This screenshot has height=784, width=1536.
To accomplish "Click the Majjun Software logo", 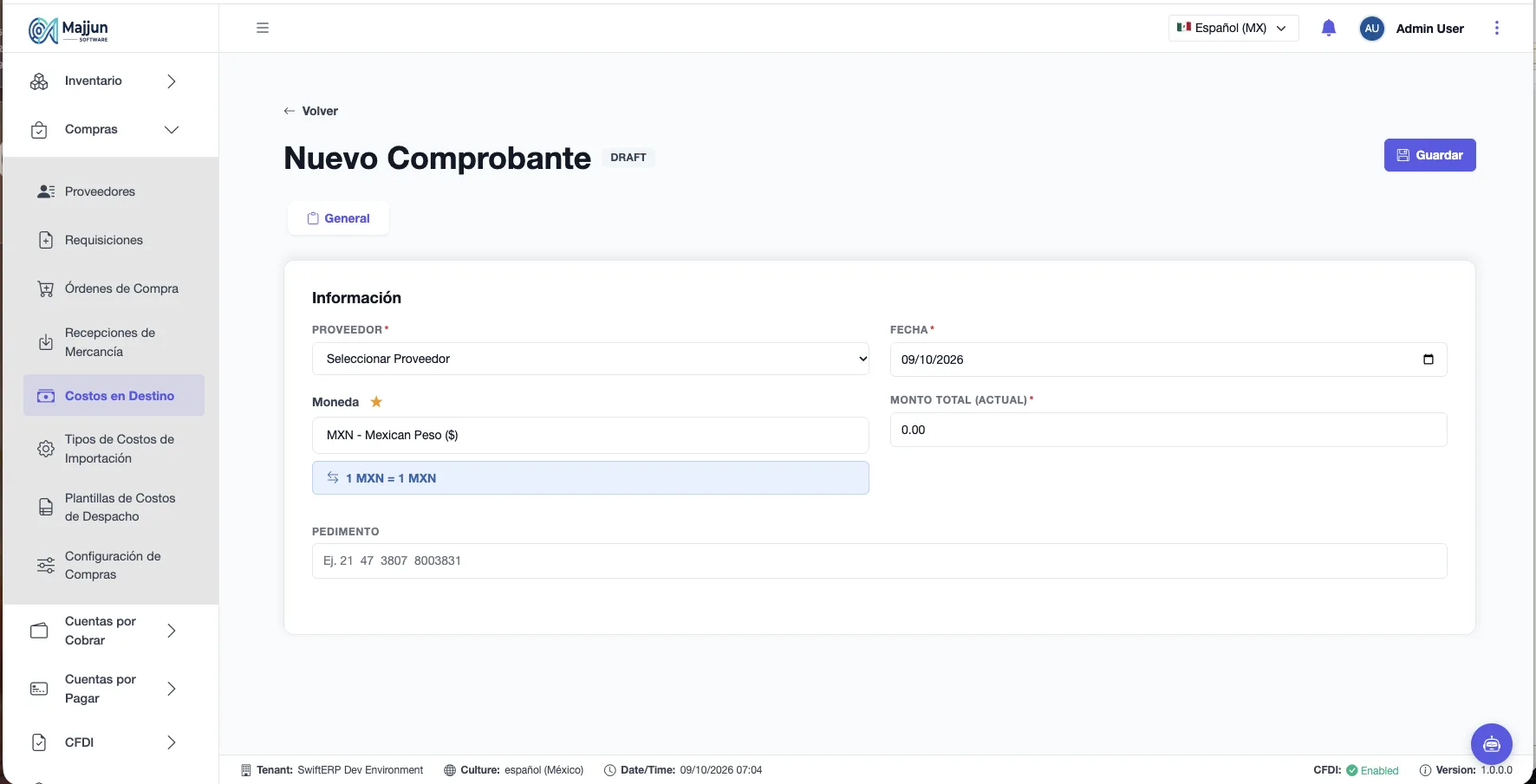I will [x=68, y=30].
